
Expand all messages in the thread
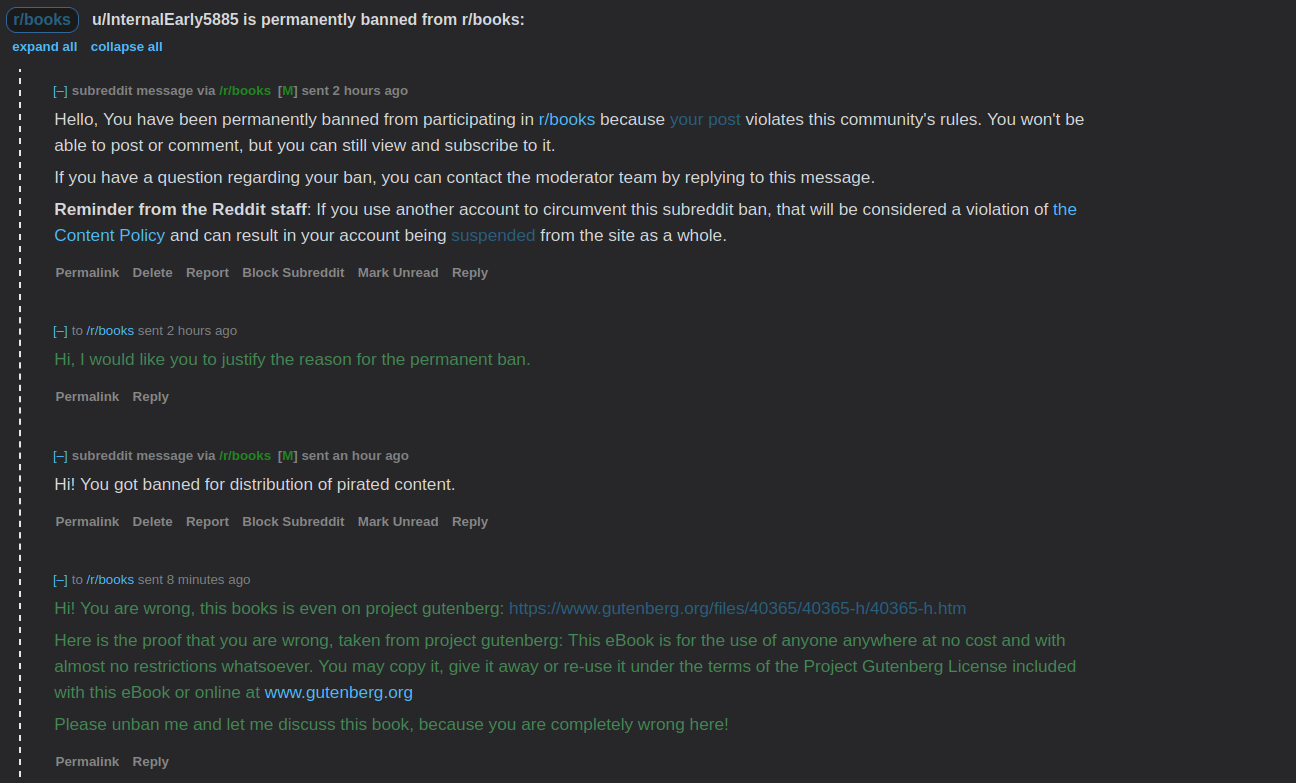pos(45,47)
